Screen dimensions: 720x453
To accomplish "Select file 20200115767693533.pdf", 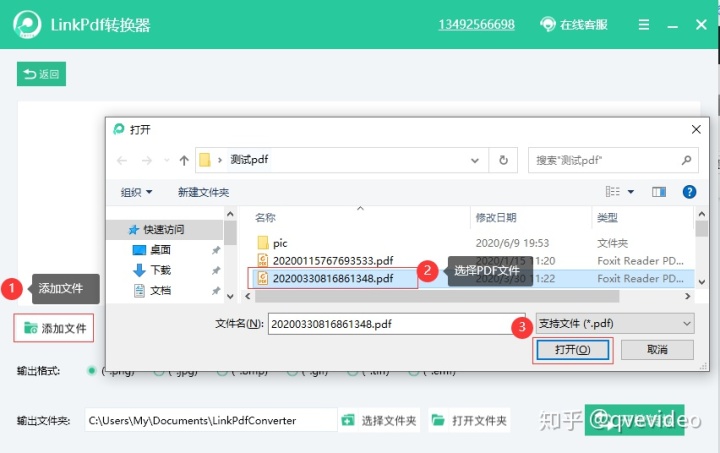I will tap(333, 261).
